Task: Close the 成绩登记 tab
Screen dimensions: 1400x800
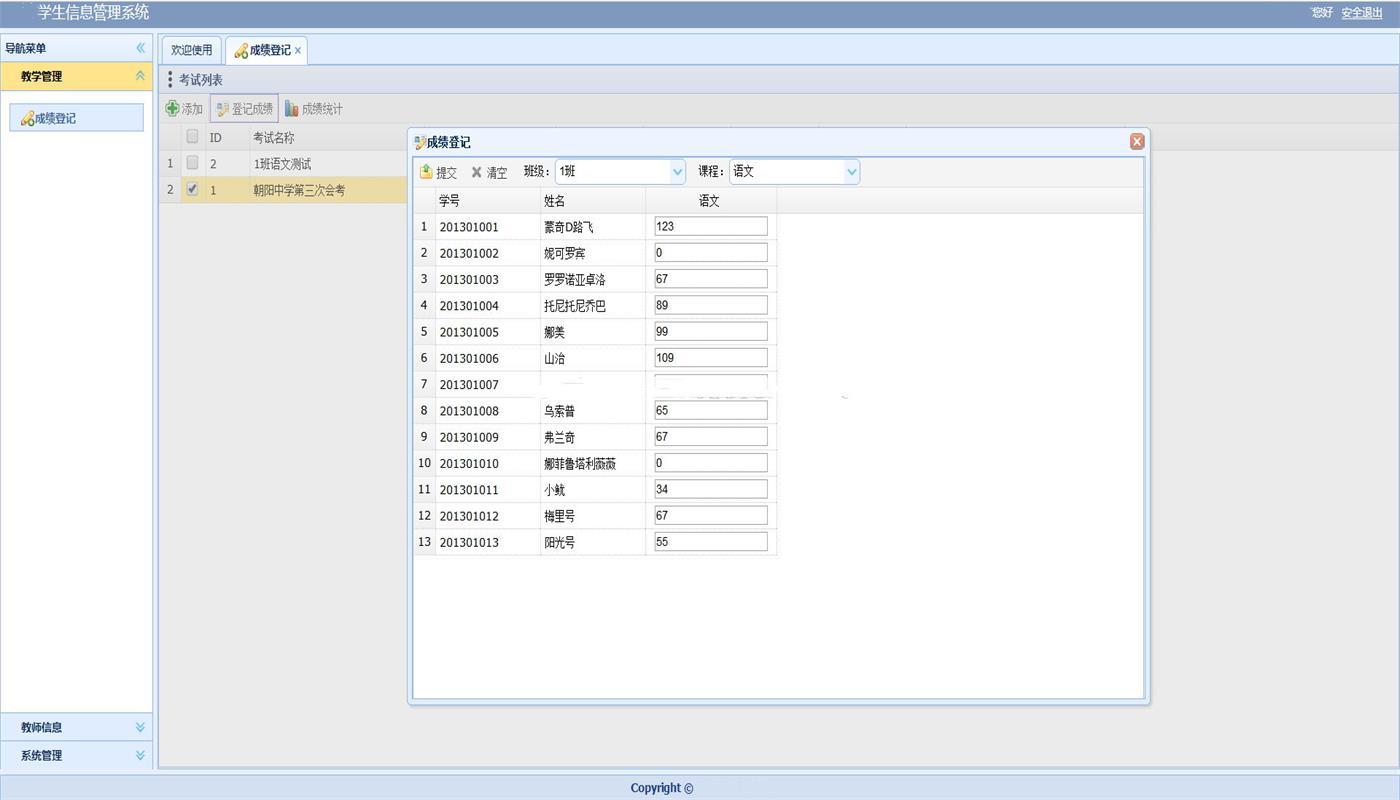Action: pos(298,50)
